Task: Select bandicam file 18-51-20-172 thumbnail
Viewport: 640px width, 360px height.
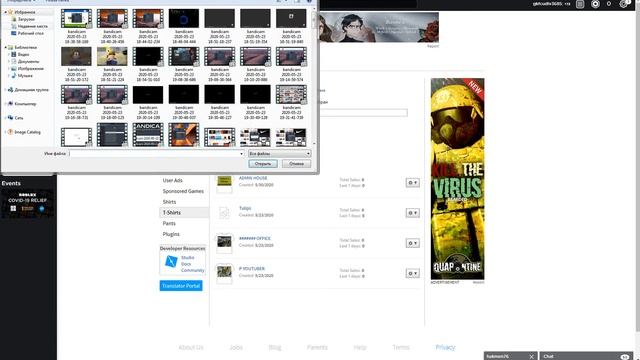Action: (x=76, y=56)
